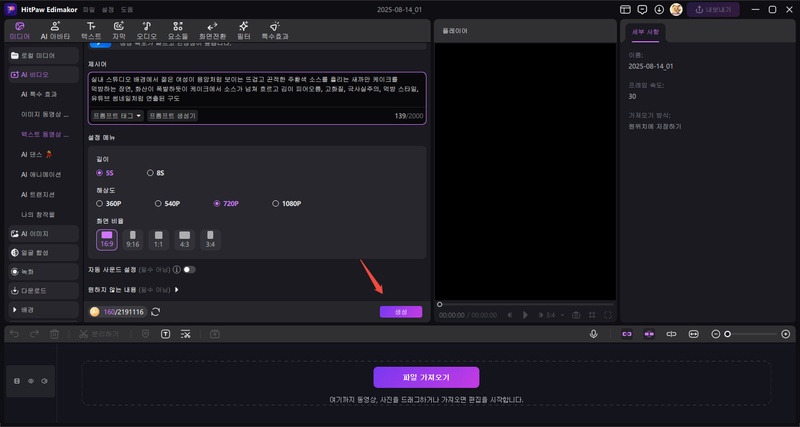Viewport: 800px width, 427px height.
Task: Open the 세부 사항 tab
Action: tap(645, 32)
